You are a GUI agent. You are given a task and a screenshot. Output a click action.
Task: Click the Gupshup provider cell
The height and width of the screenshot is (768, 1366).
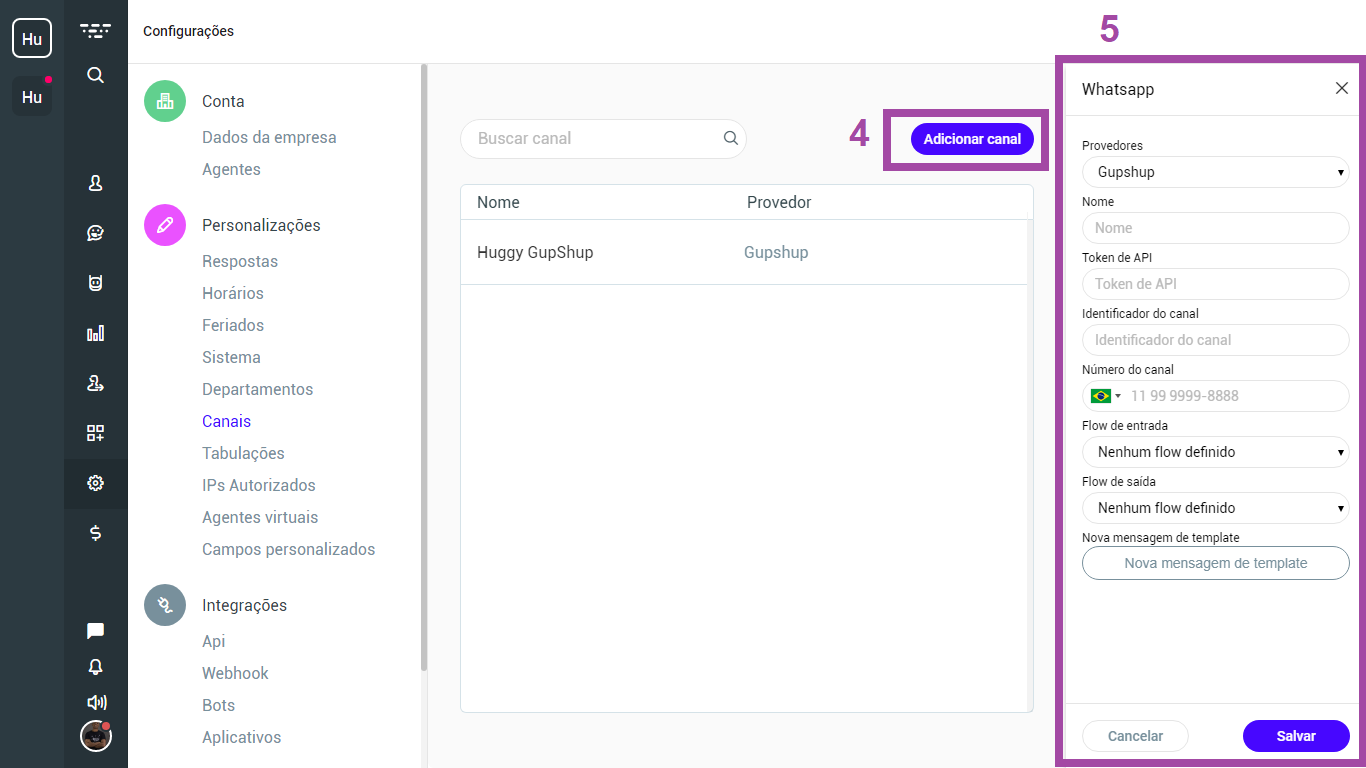pos(776,252)
